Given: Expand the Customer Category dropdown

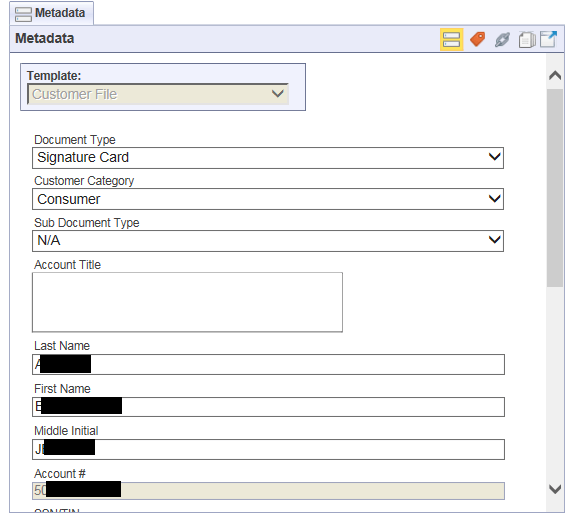Looking at the screenshot, I should (268, 199).
